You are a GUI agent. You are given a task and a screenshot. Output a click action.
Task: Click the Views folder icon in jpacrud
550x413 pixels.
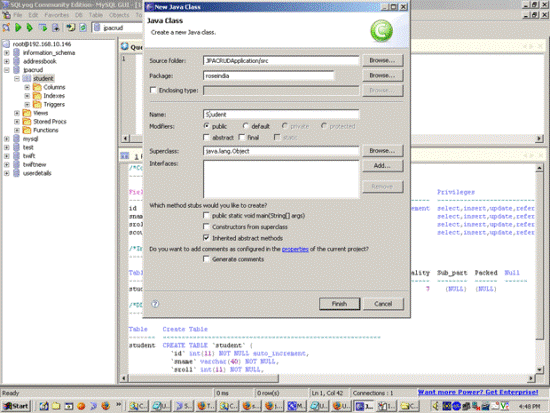(x=27, y=113)
